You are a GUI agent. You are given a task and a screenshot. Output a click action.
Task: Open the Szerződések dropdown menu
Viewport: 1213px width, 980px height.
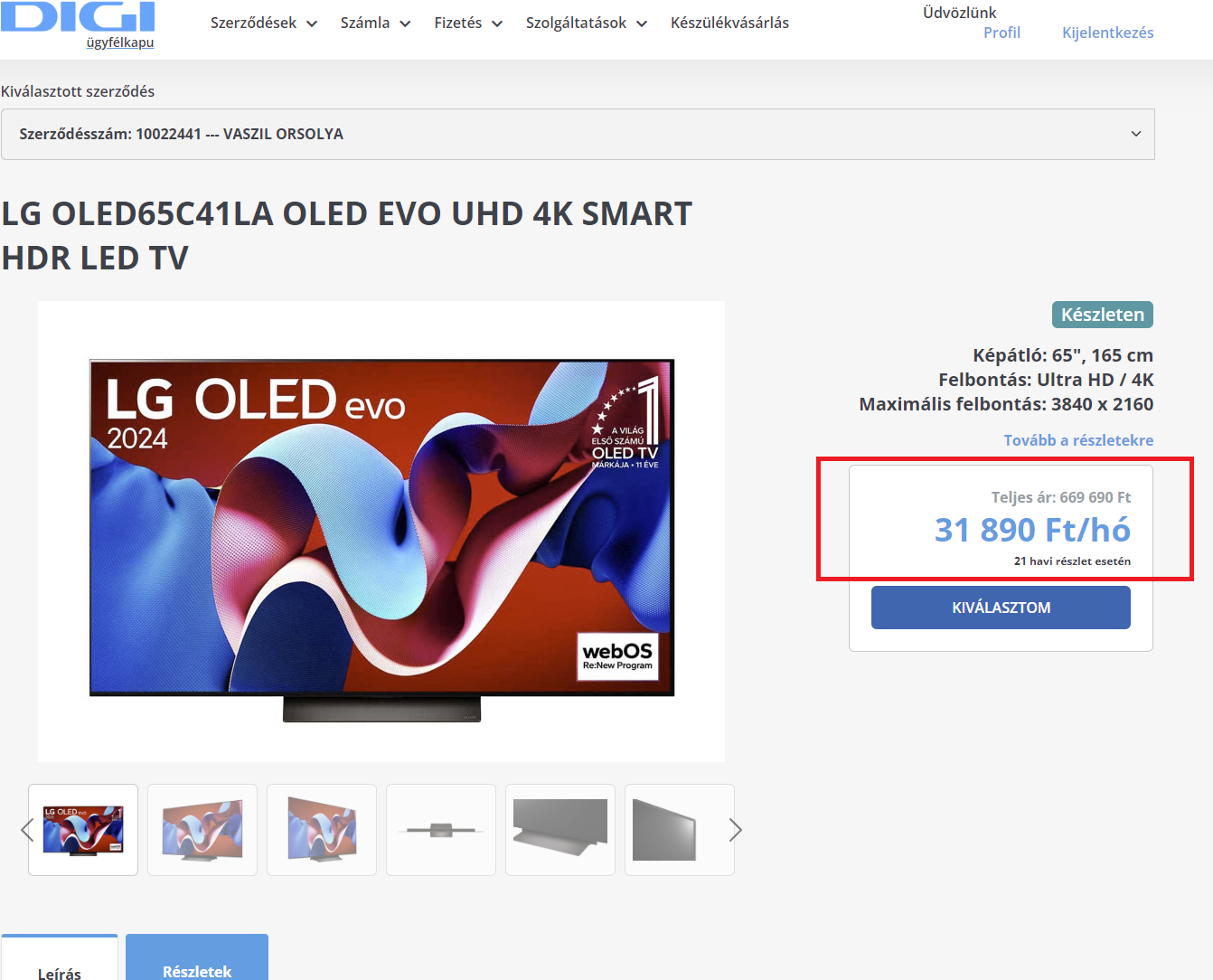pyautogui.click(x=264, y=23)
